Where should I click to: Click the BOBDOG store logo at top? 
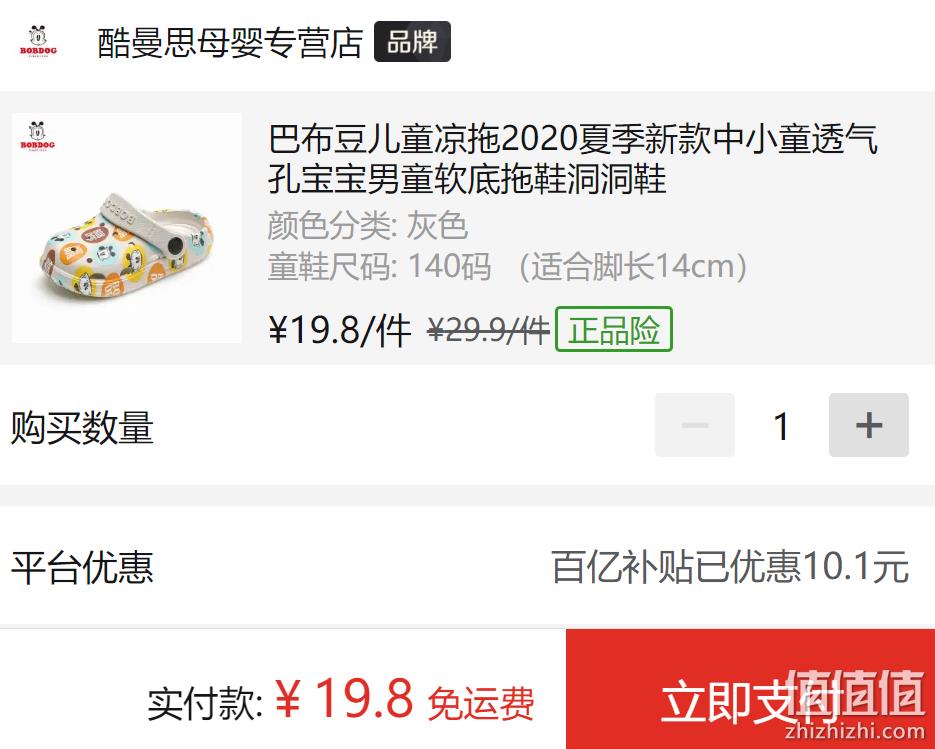tap(38, 41)
